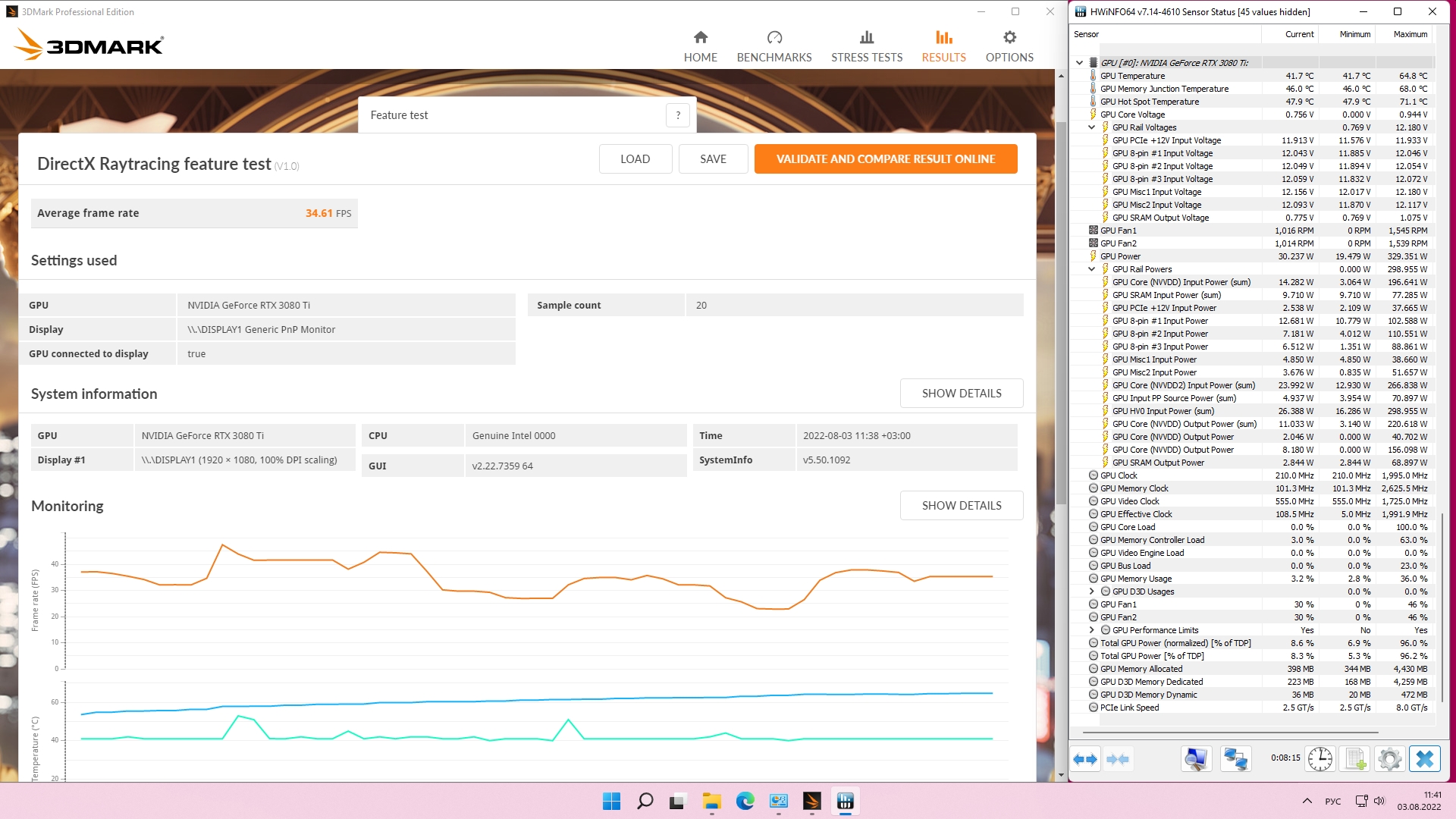Close the sensor window with the blue X icon

point(1424,759)
